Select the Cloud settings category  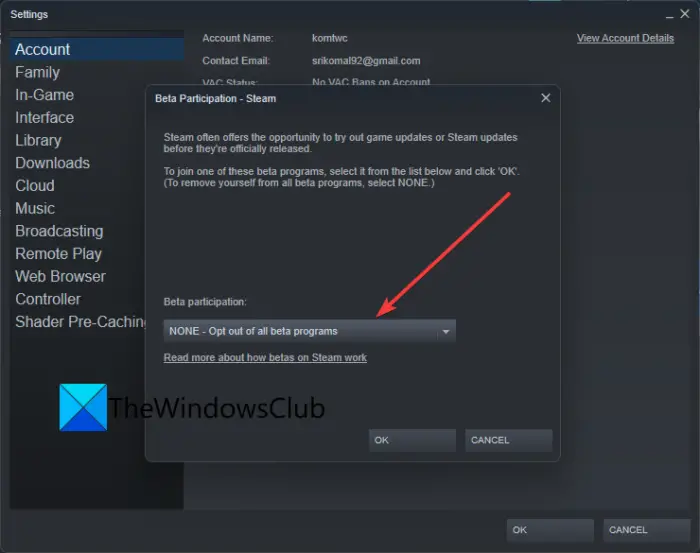coord(35,186)
